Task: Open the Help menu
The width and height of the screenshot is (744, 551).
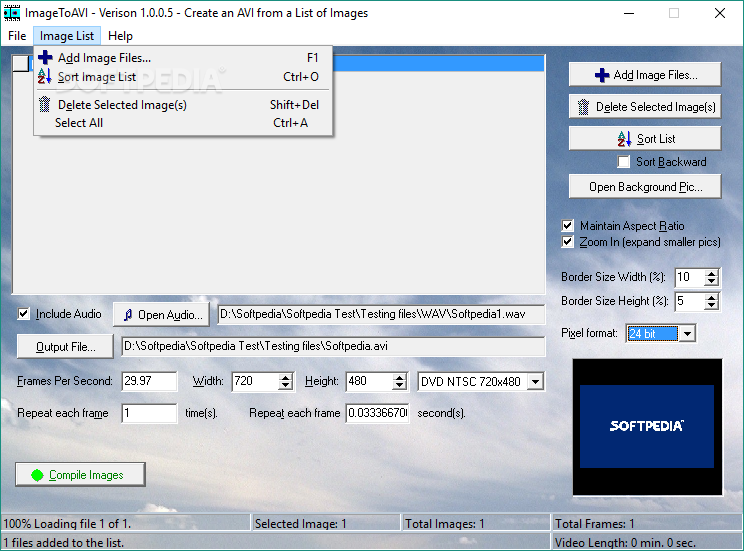Action: [x=120, y=36]
